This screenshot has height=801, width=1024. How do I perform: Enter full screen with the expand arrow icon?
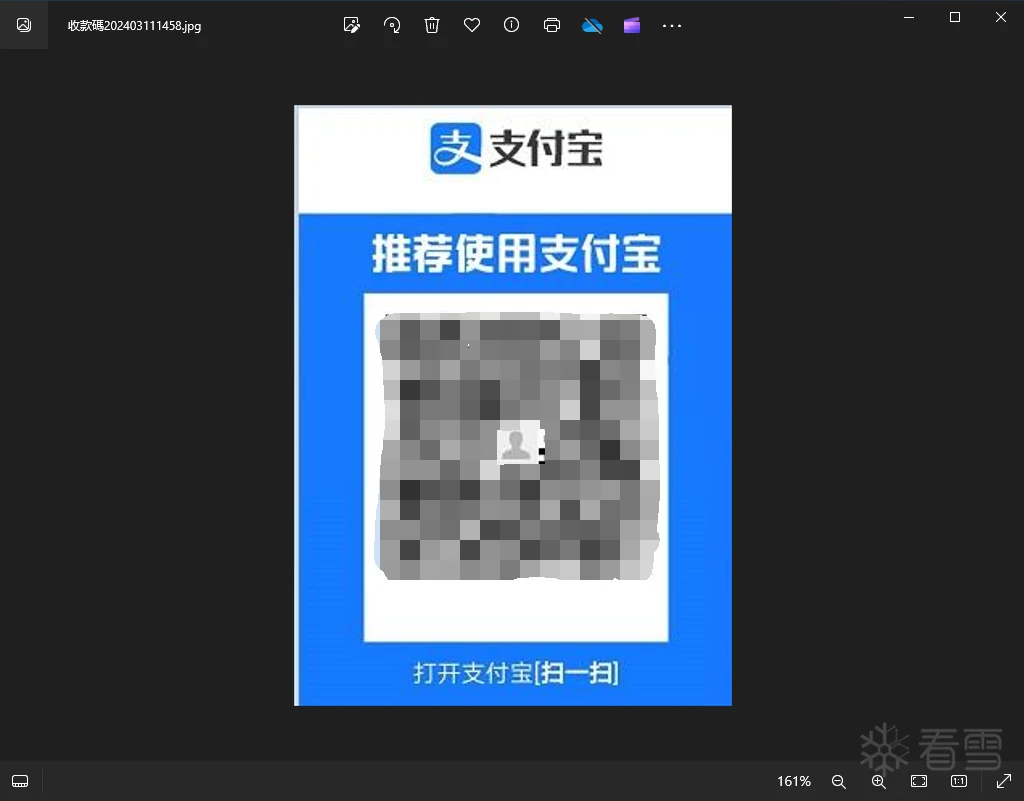point(1004,781)
